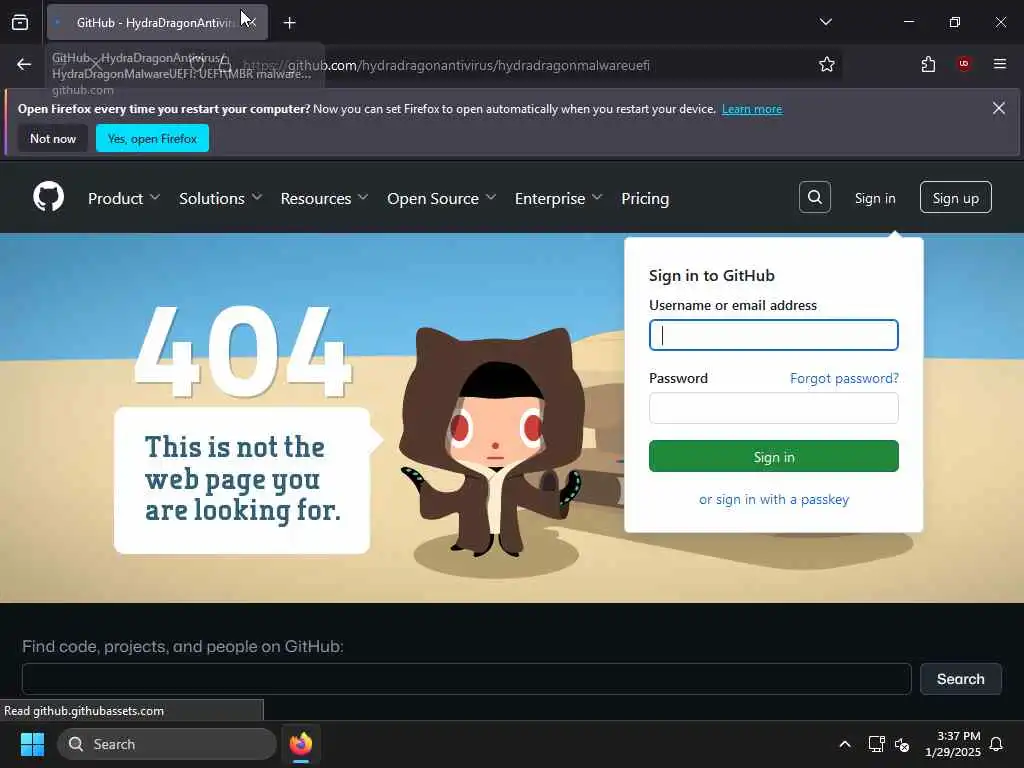The height and width of the screenshot is (768, 1024).
Task: Click or sign in with a passkey
Action: pyautogui.click(x=773, y=500)
